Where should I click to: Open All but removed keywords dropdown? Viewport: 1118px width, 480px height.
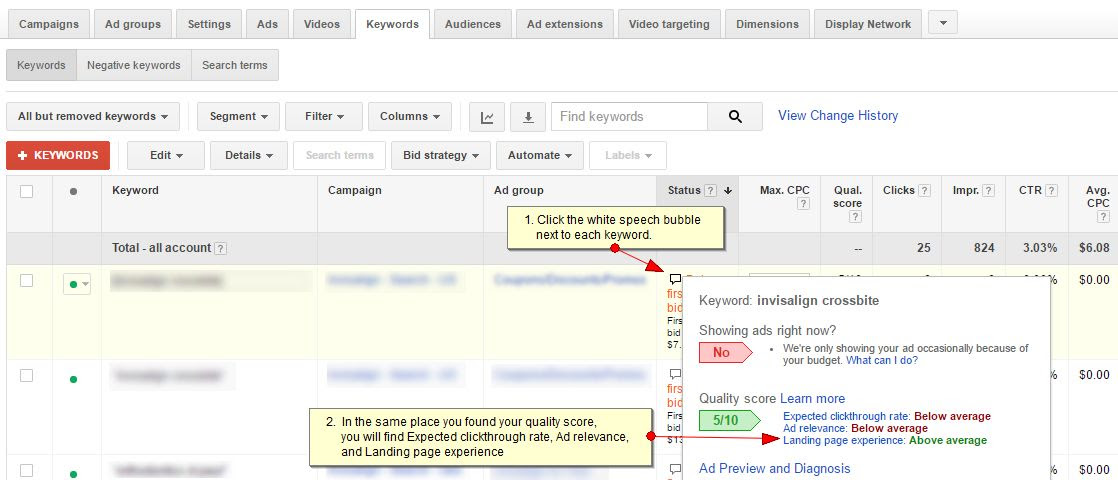[93, 117]
